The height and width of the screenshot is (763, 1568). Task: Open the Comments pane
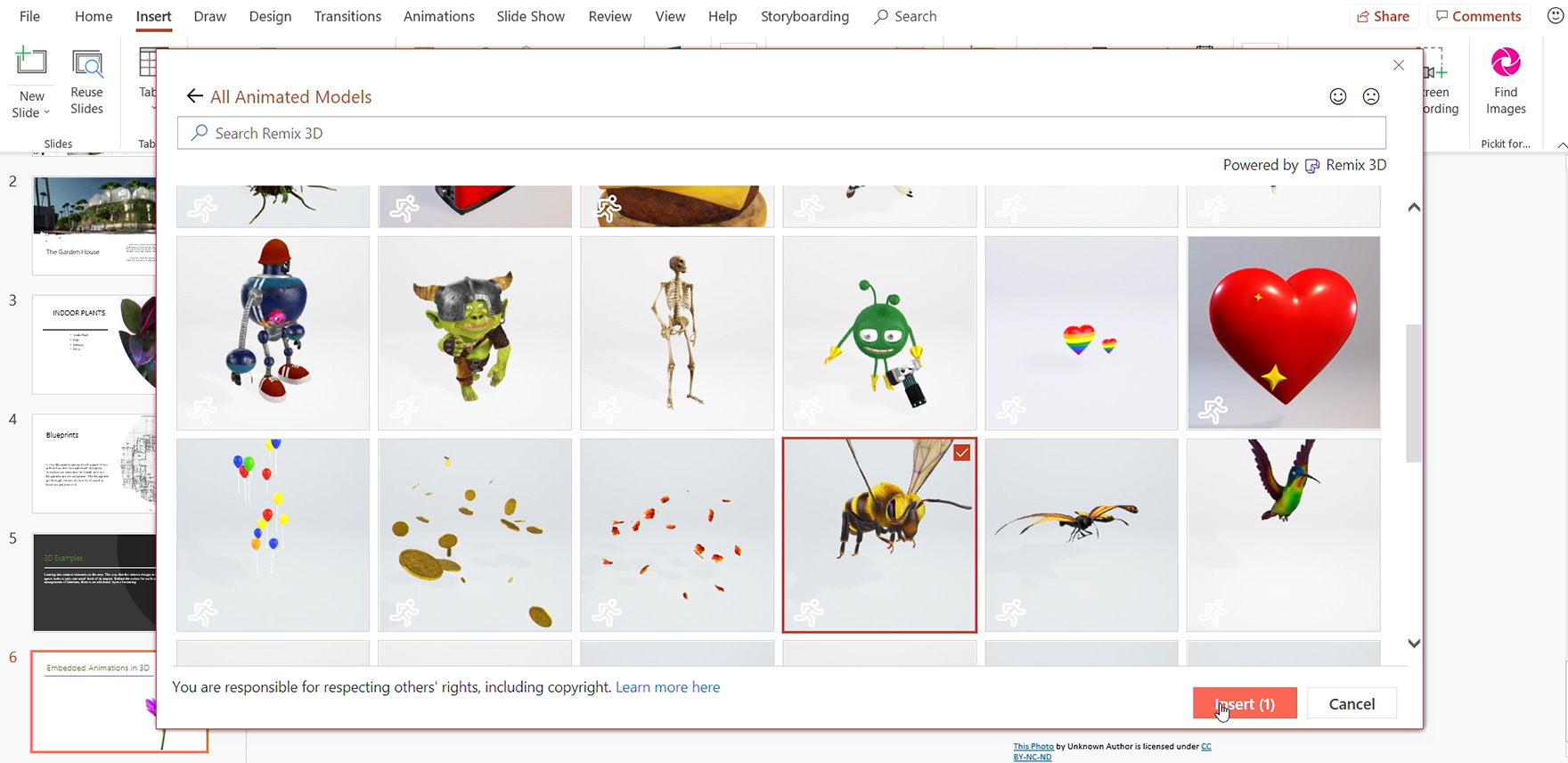pos(1478,16)
